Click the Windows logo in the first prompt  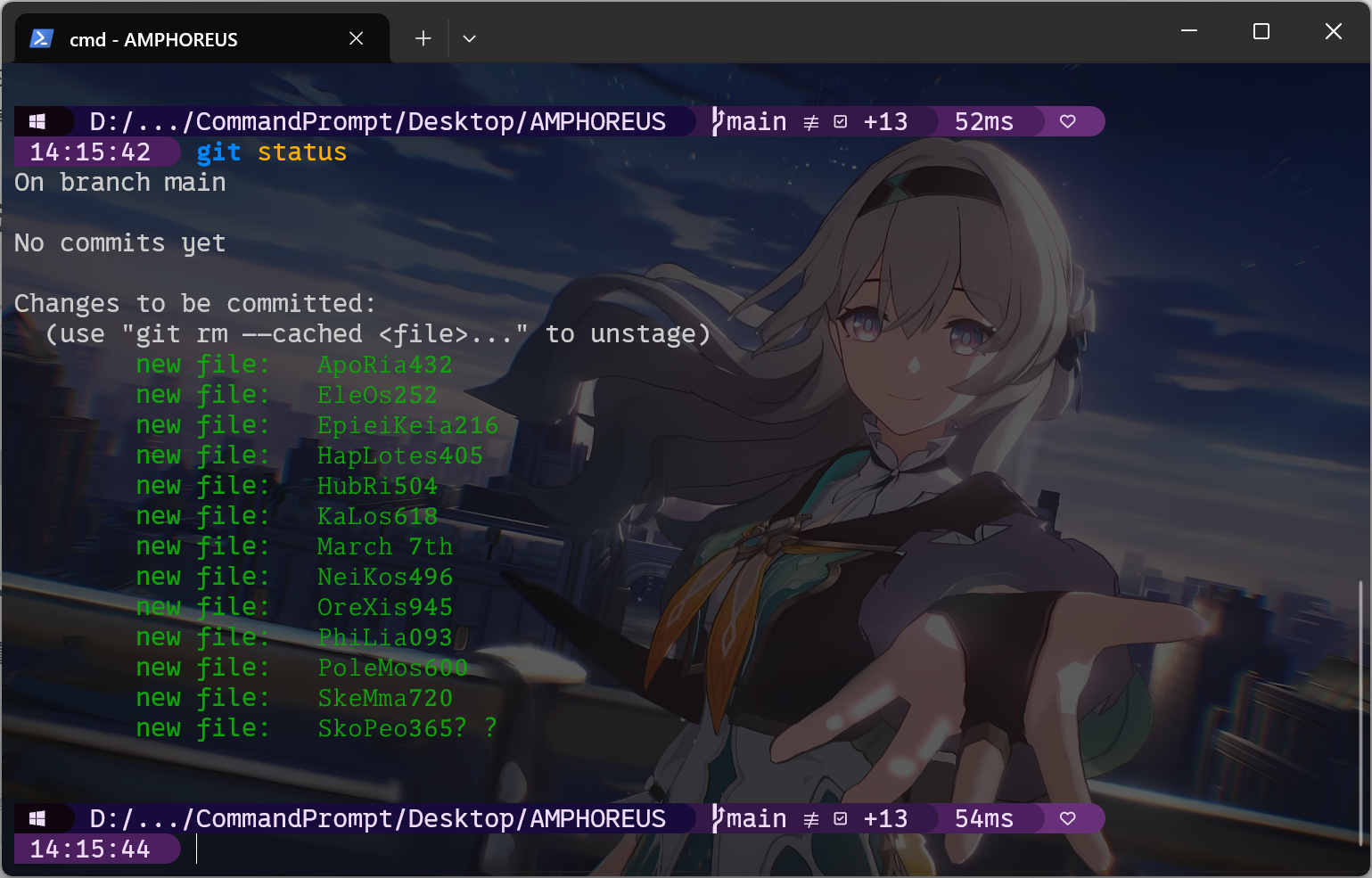tap(37, 120)
